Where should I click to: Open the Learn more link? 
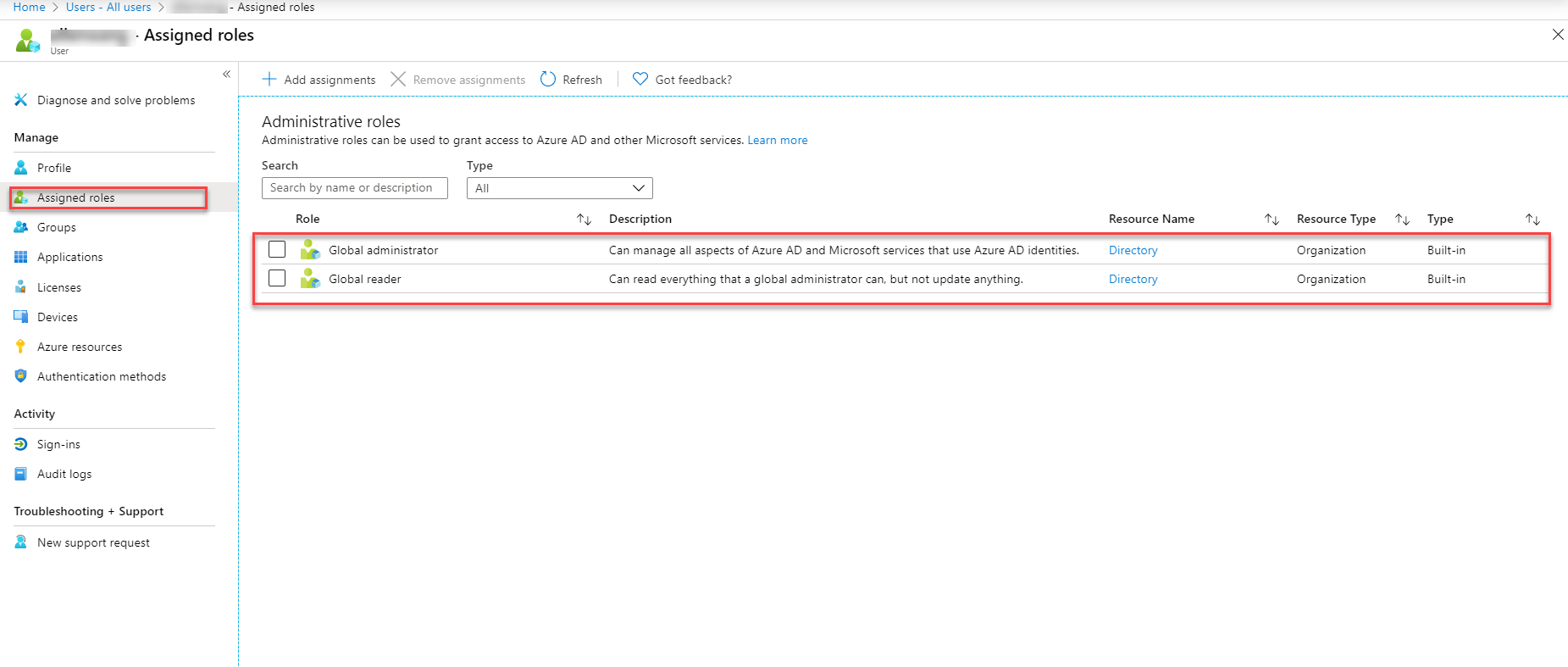[x=777, y=141]
